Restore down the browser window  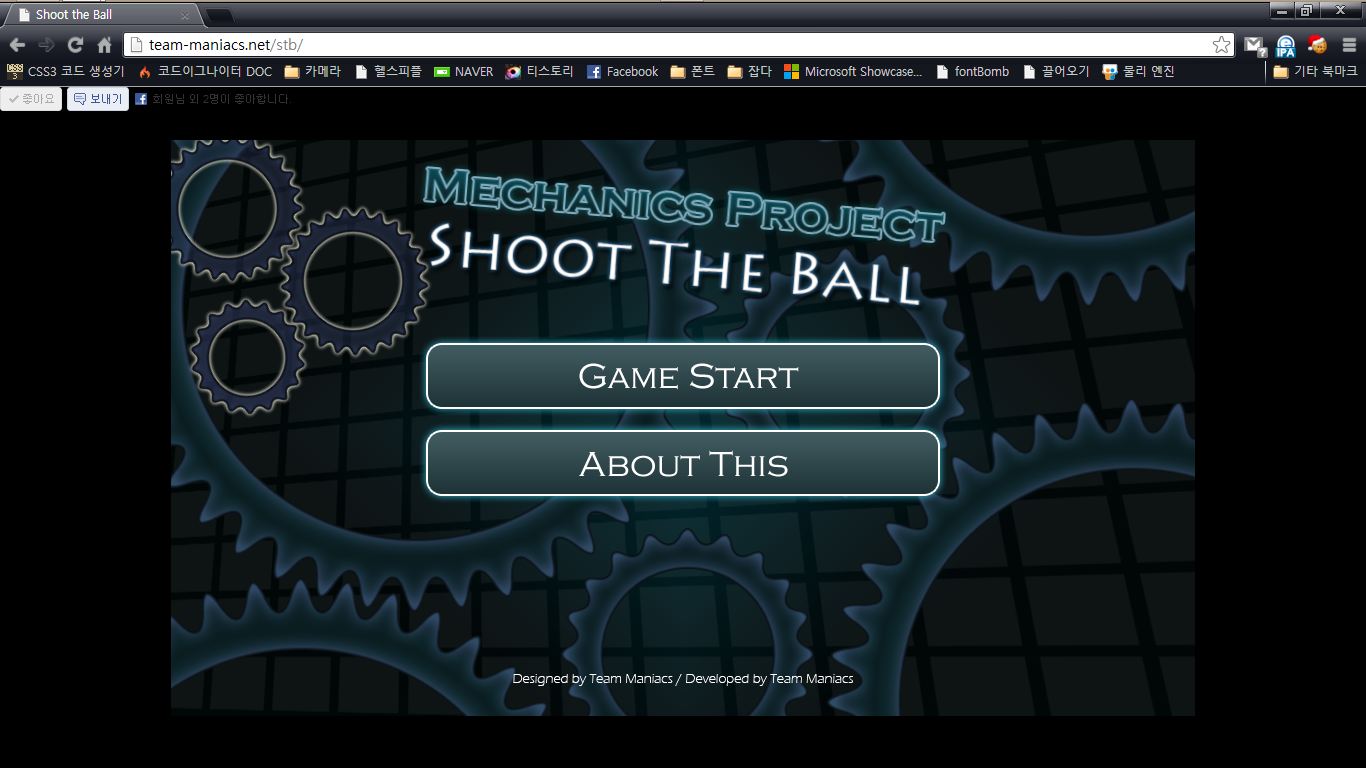point(1306,10)
